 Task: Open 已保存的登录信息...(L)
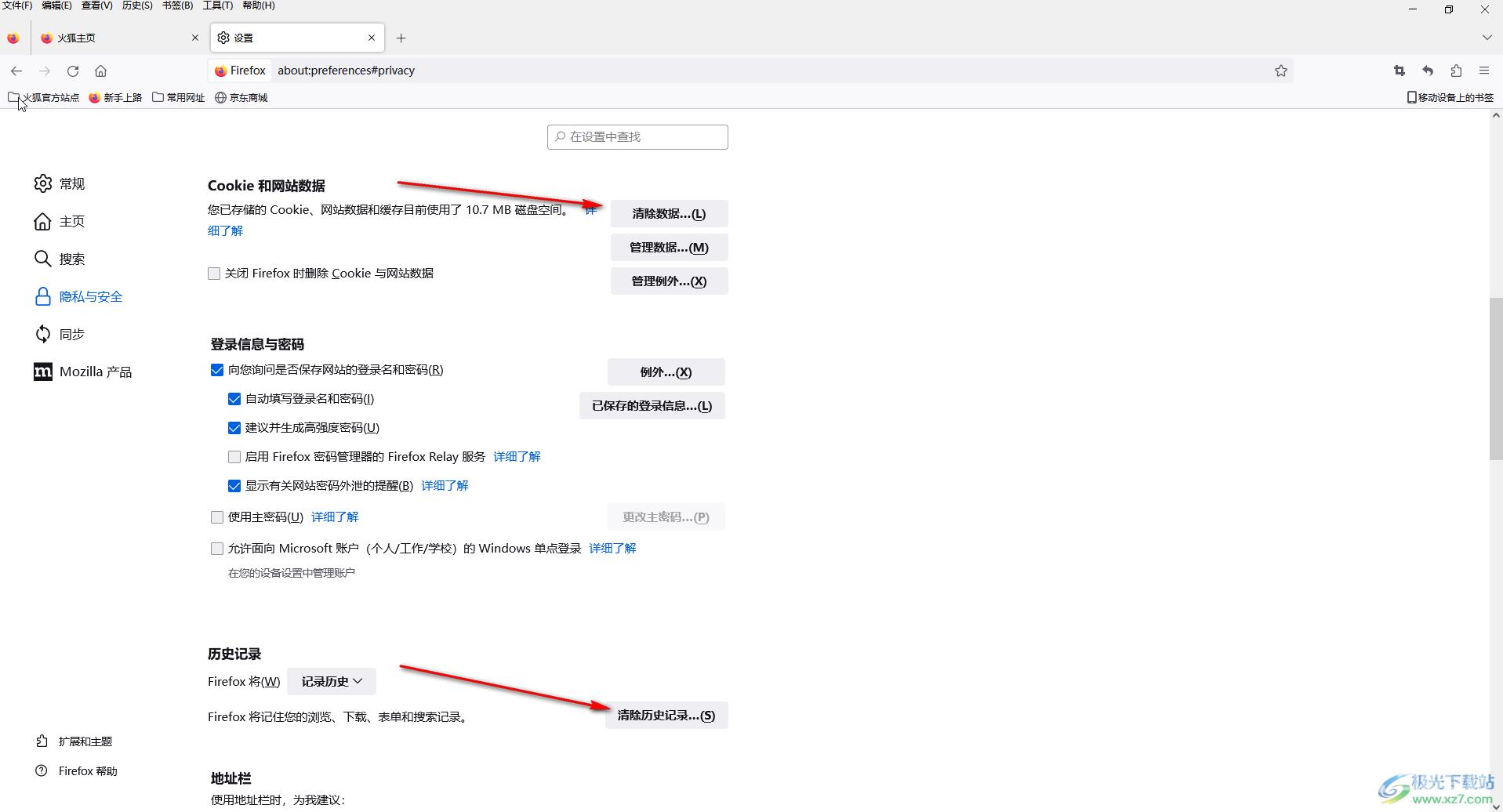pos(652,406)
